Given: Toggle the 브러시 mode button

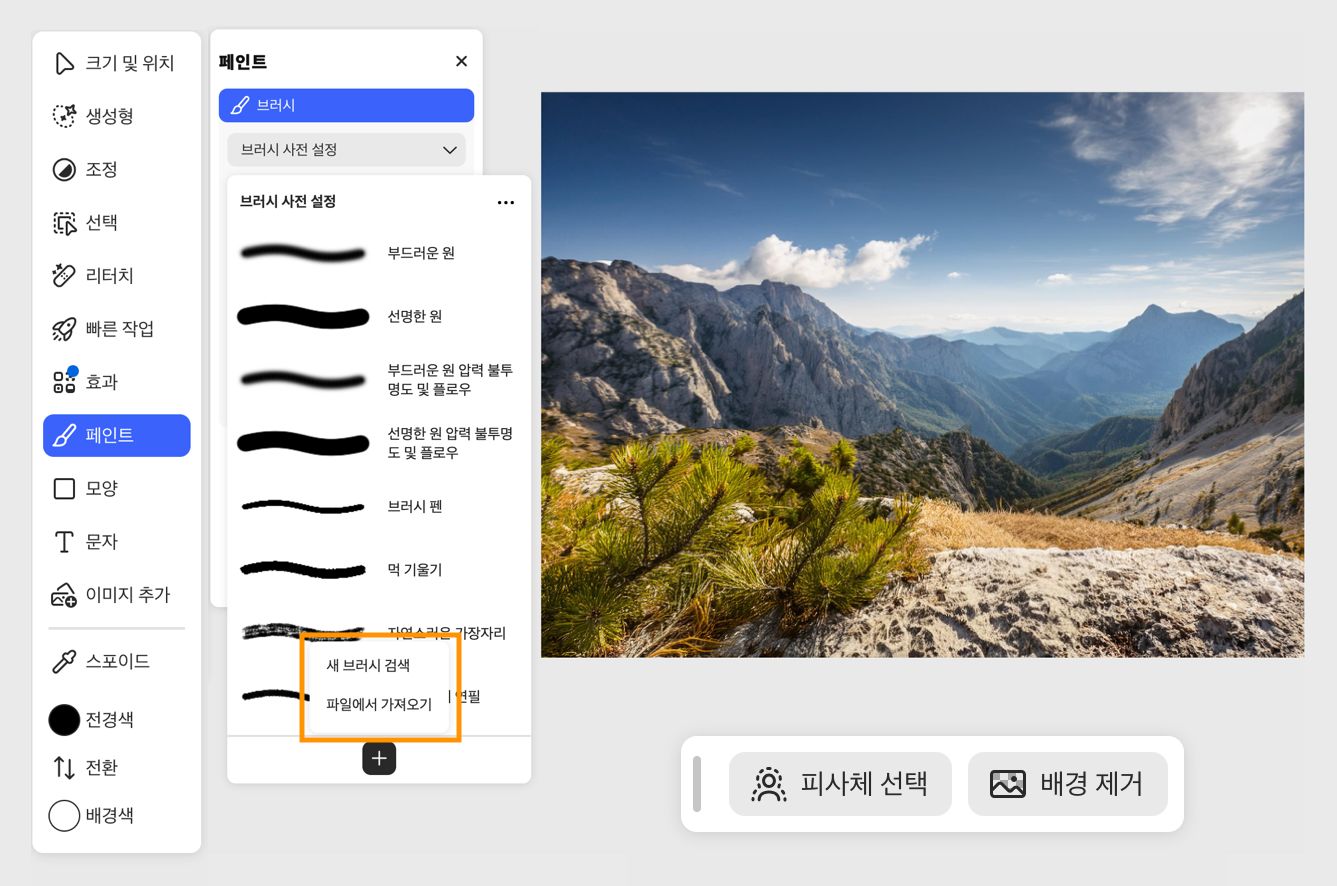Looking at the screenshot, I should [346, 104].
